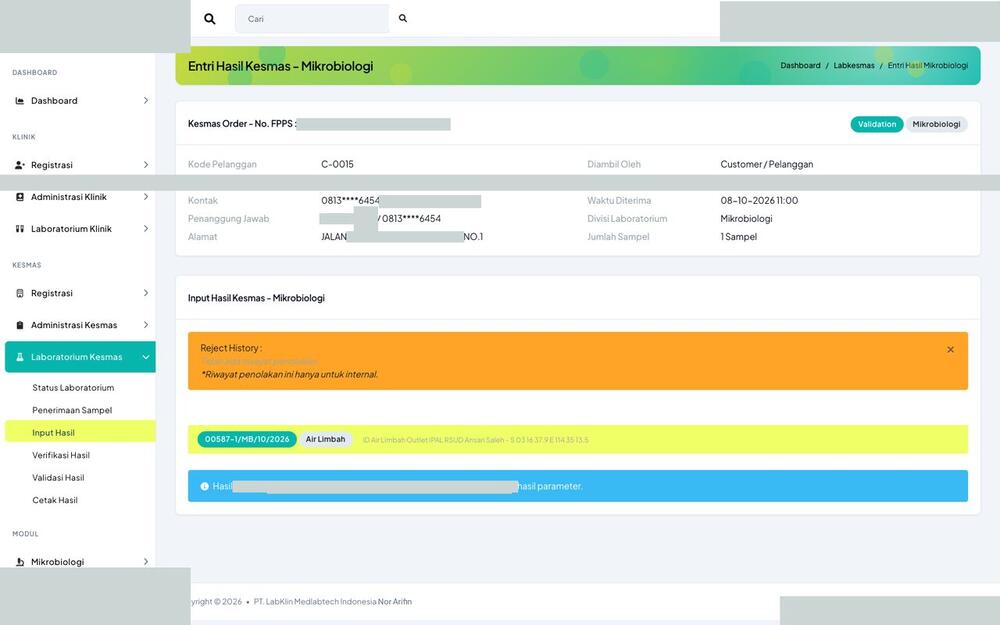
Task: Click the Mikrobiologi microscope icon in sidebar
Action: 20,562
